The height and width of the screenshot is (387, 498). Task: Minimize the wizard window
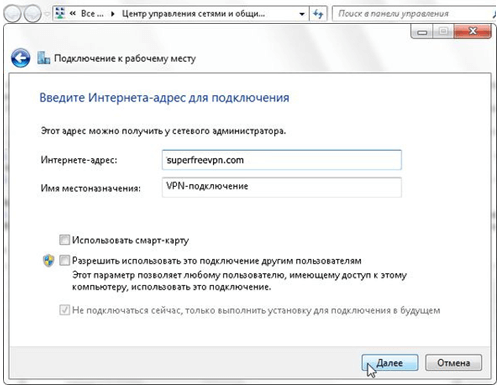tap(422, 32)
